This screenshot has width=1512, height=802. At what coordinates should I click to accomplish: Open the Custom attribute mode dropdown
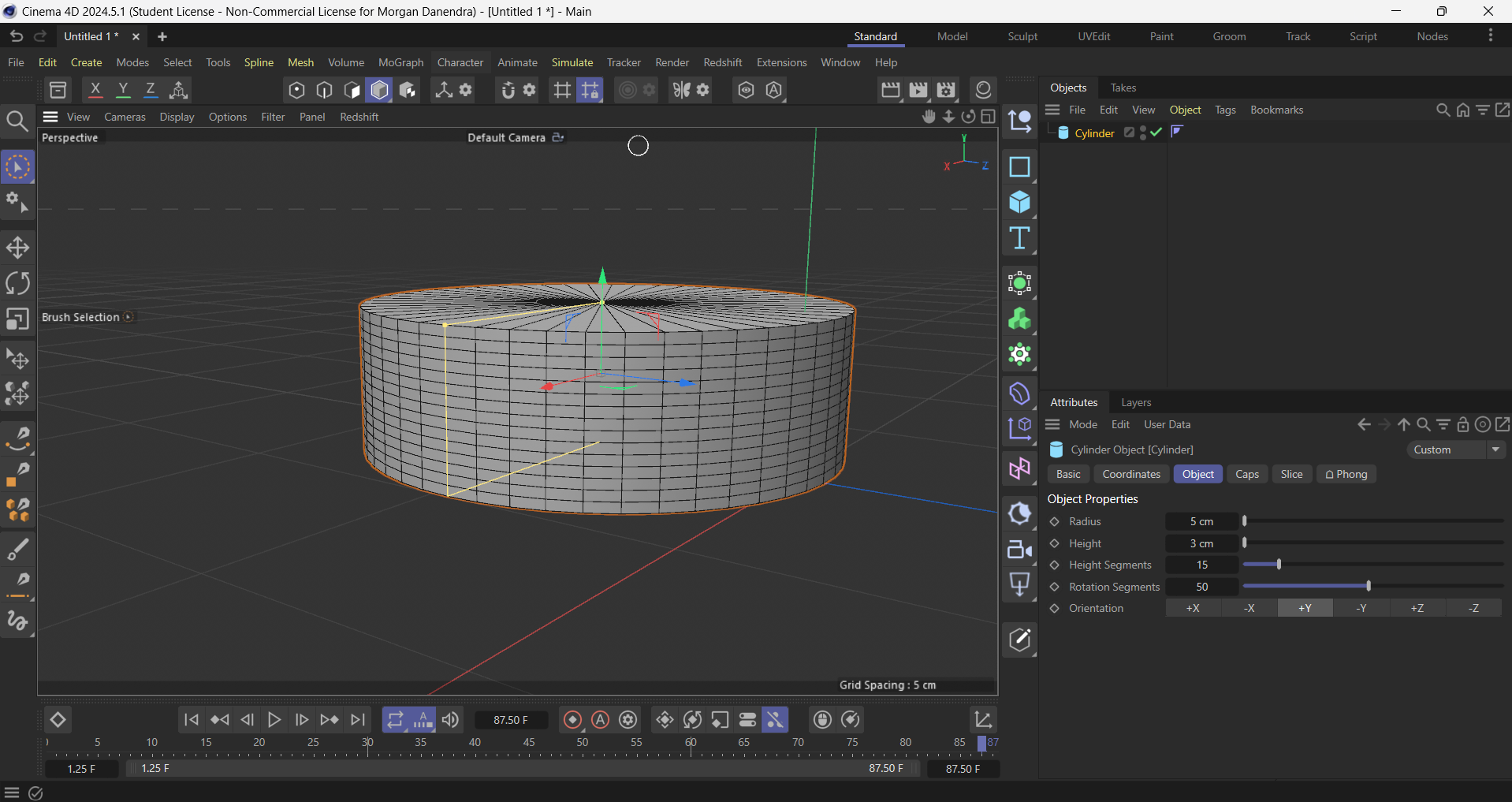1455,449
